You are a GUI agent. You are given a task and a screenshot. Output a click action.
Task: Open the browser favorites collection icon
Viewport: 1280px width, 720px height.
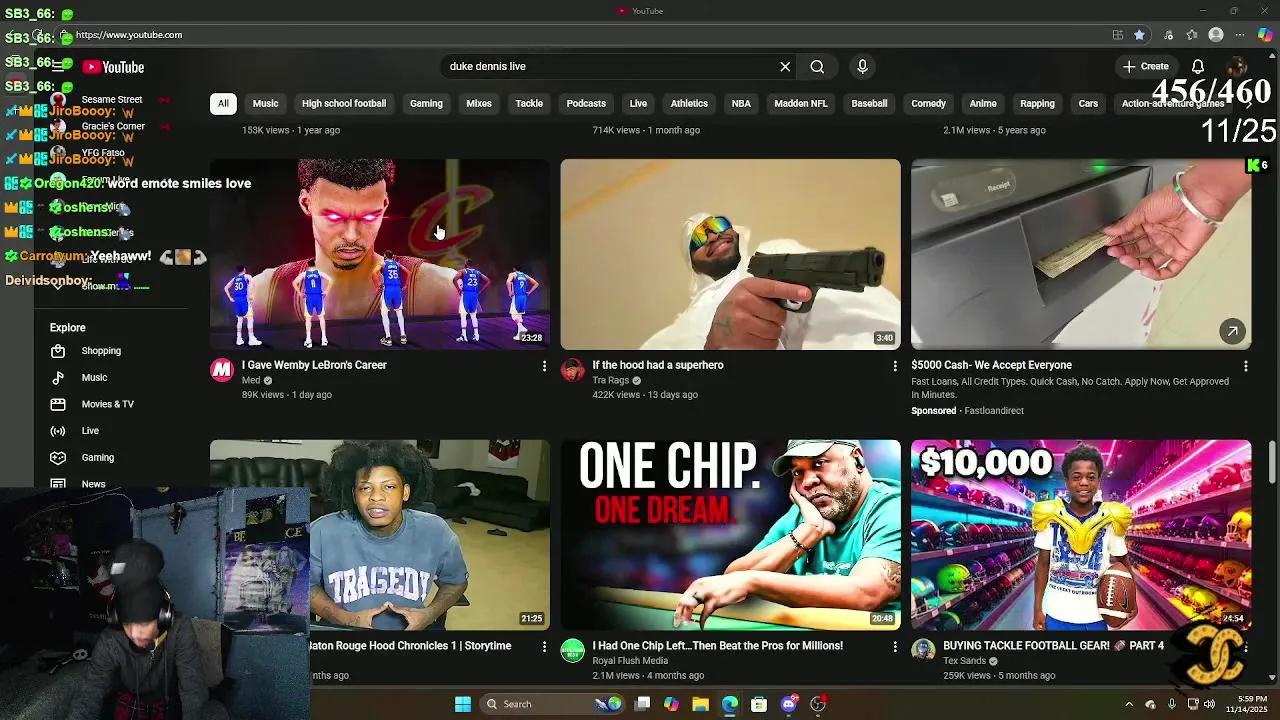(1192, 35)
